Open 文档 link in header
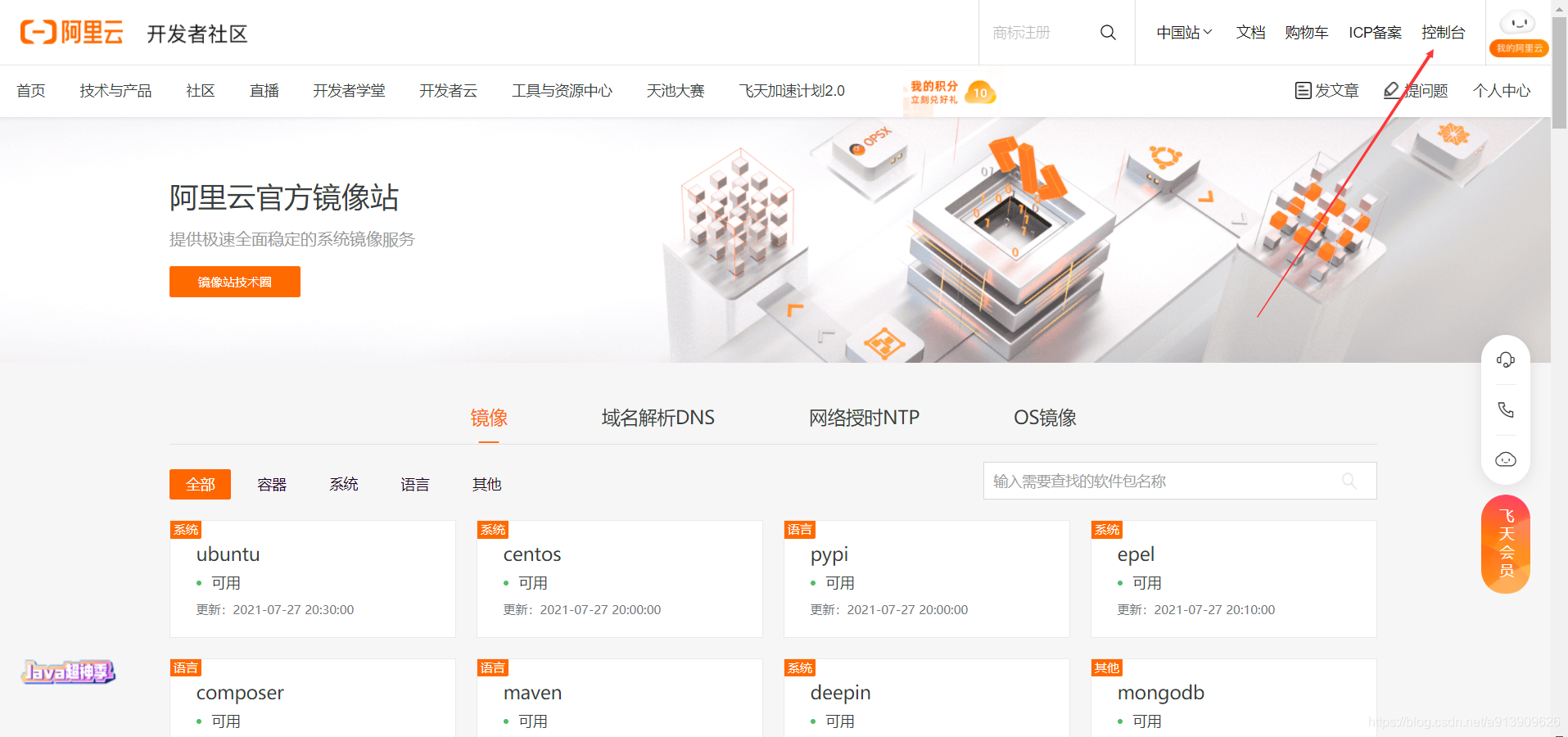Screen dimensions: 1568x737 [x=1251, y=33]
